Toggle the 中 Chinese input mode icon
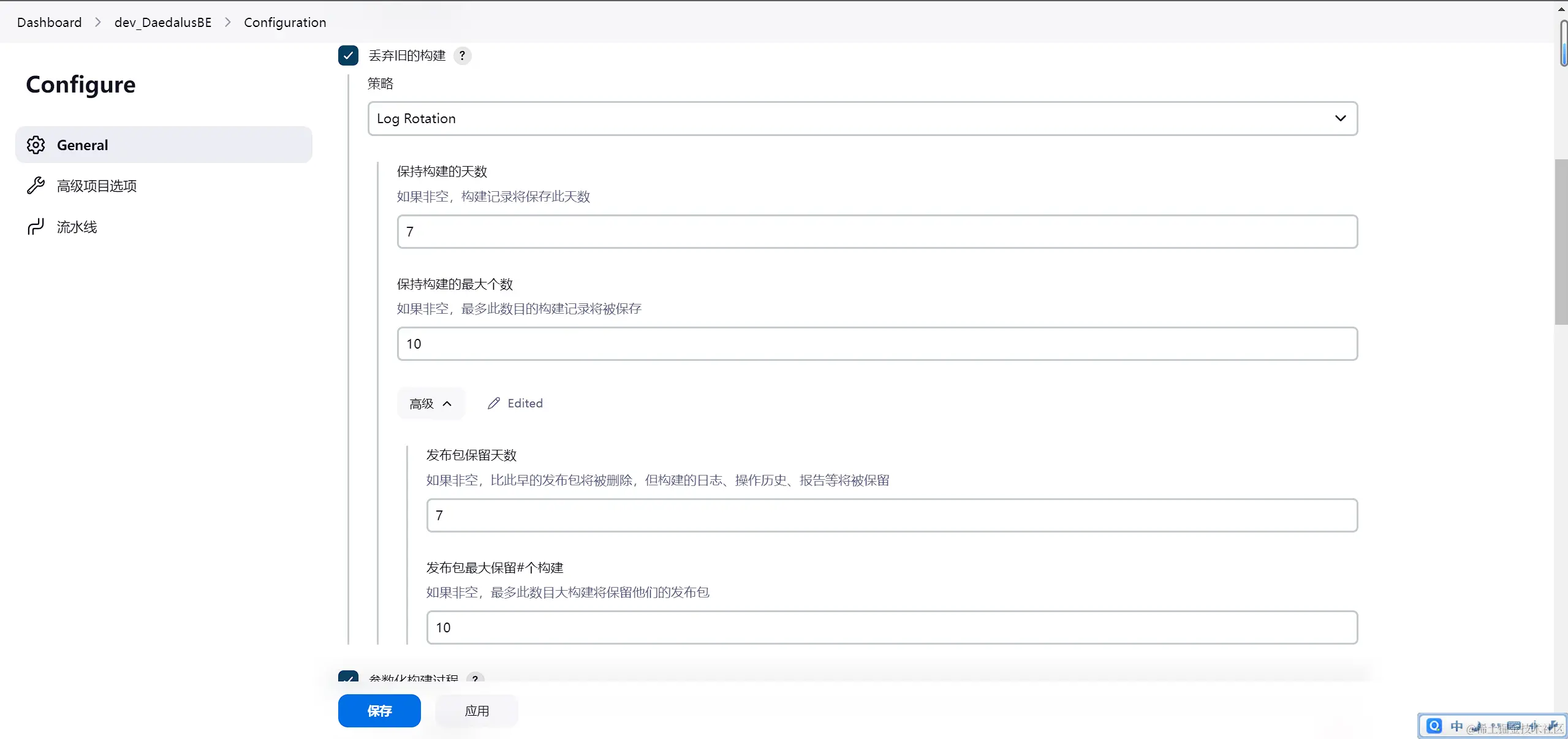Screen dimensions: 1568x739 1456,726
